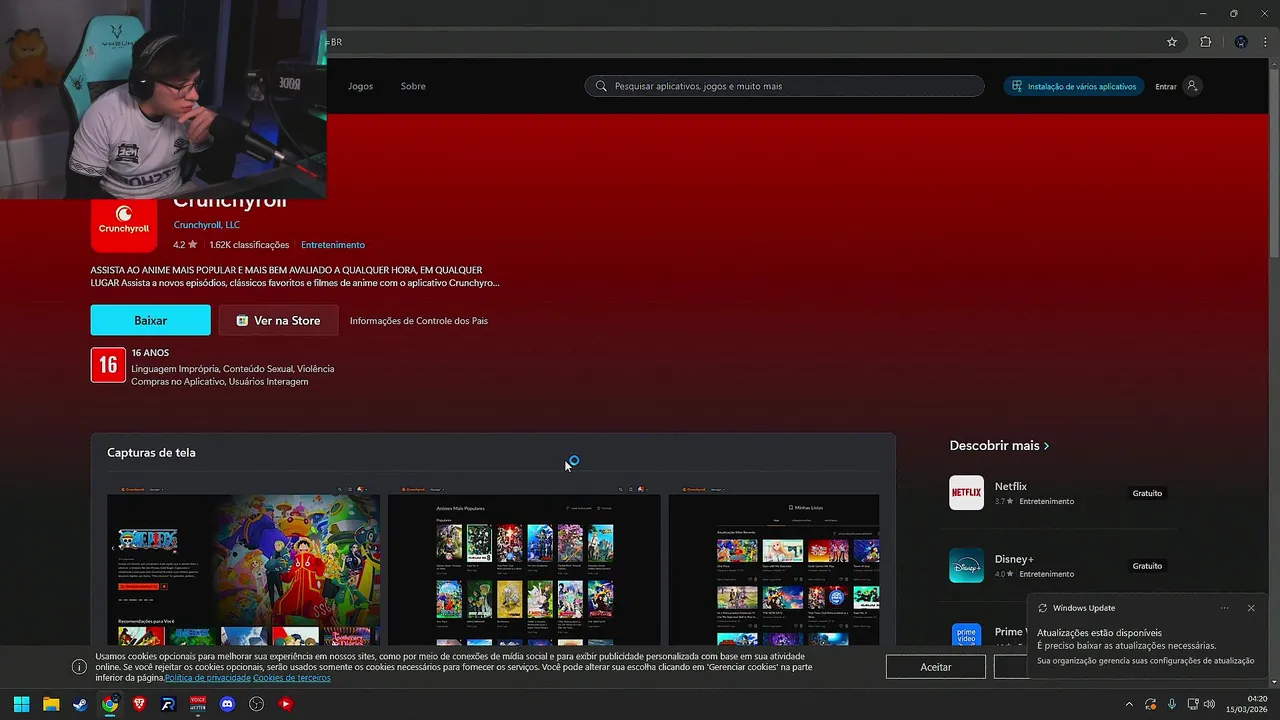Image resolution: width=1280 pixels, height=720 pixels.
Task: Click the Baixar download button
Action: (151, 320)
